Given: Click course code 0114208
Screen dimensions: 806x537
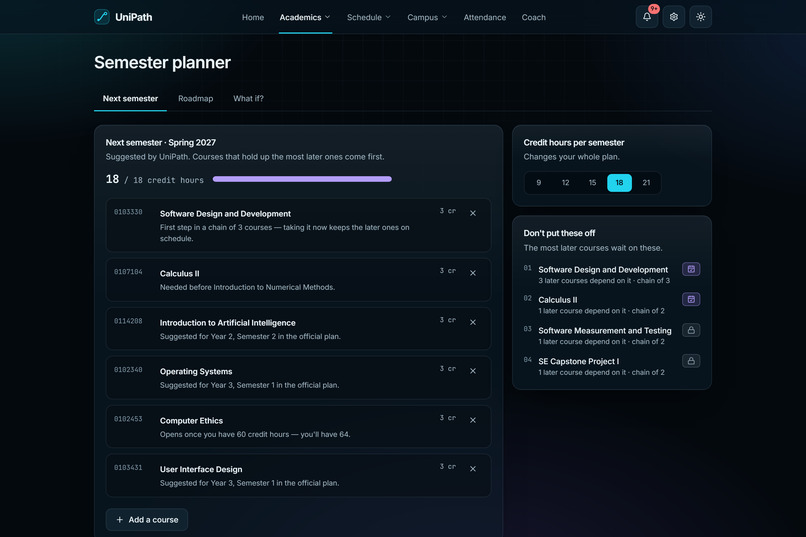Looking at the screenshot, I should click(x=128, y=321).
